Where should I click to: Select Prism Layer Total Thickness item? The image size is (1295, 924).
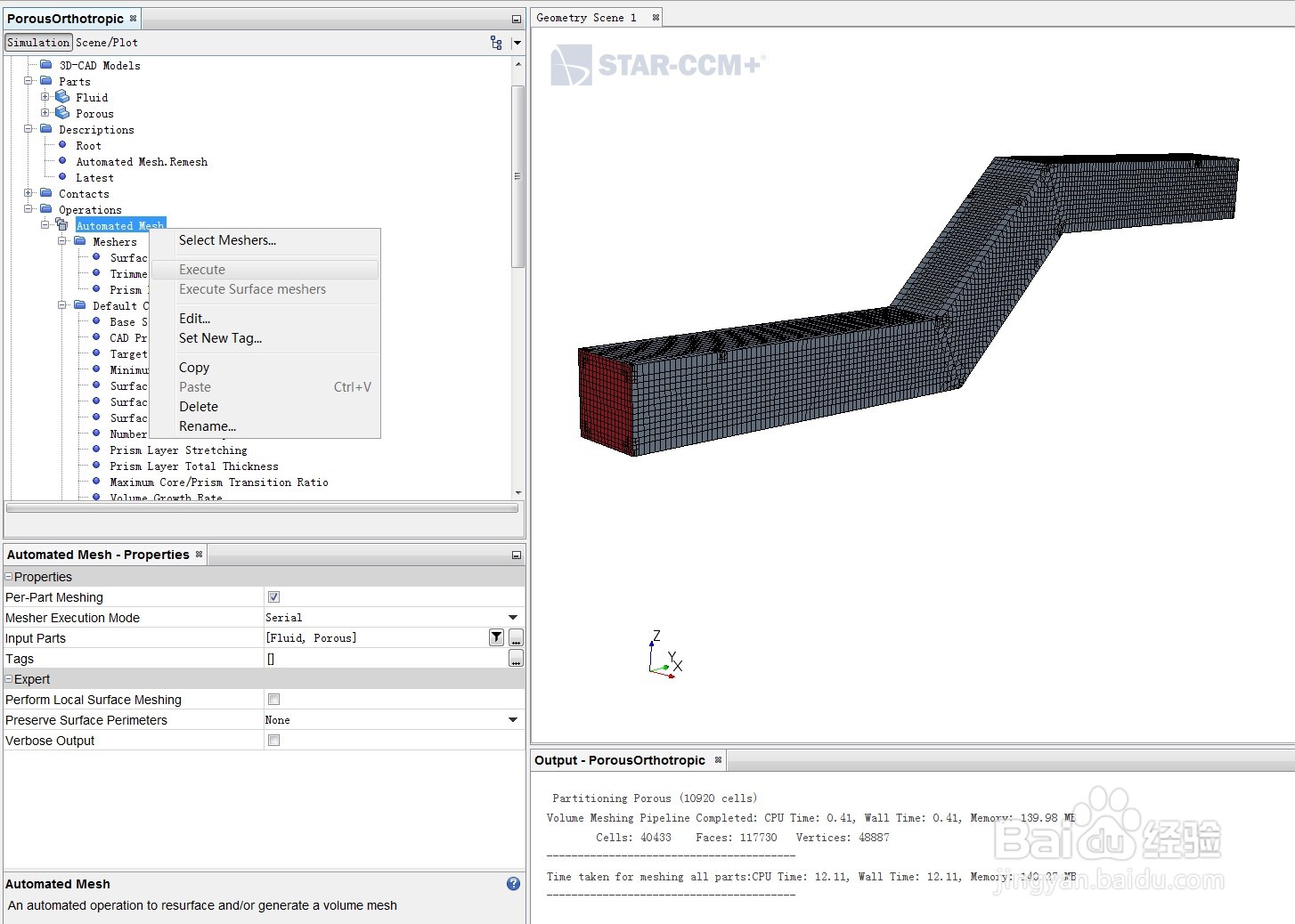tap(194, 466)
